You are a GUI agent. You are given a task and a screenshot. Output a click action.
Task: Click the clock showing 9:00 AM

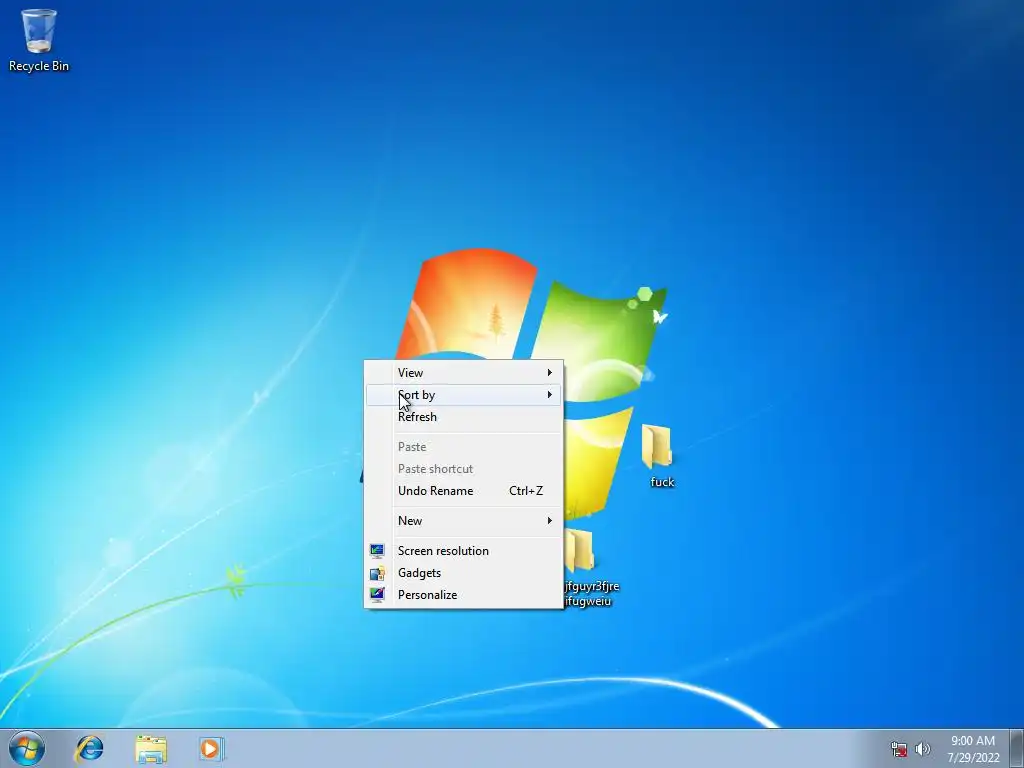click(973, 741)
